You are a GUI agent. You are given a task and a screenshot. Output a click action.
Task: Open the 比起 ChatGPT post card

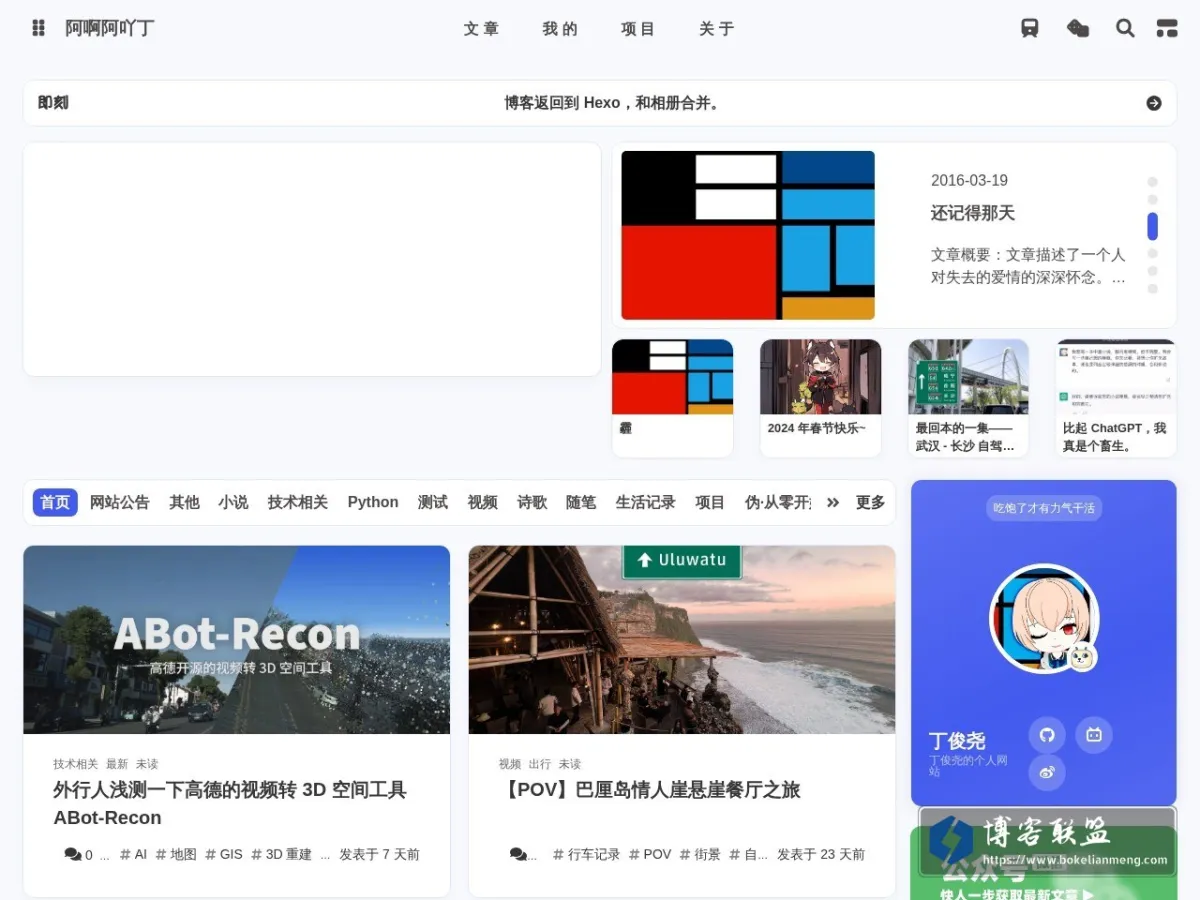(1116, 398)
